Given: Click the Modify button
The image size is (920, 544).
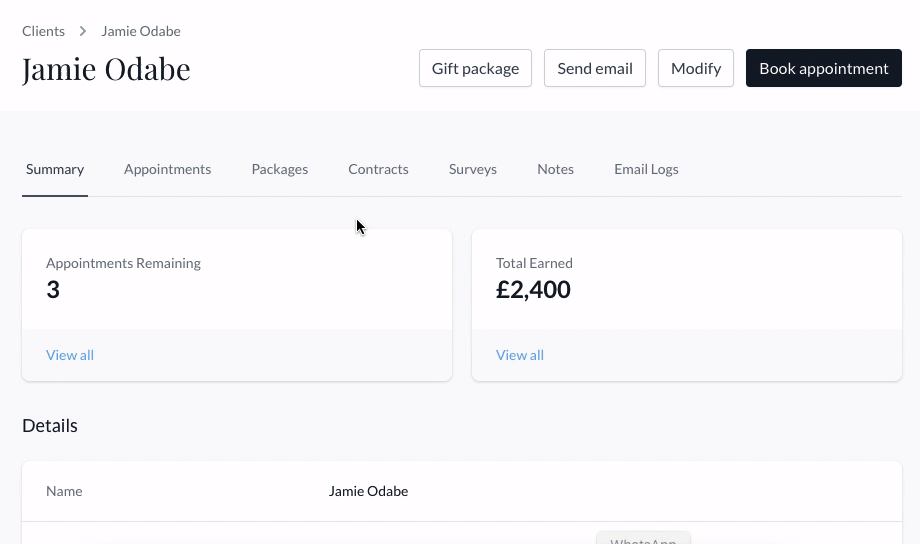Looking at the screenshot, I should [696, 68].
